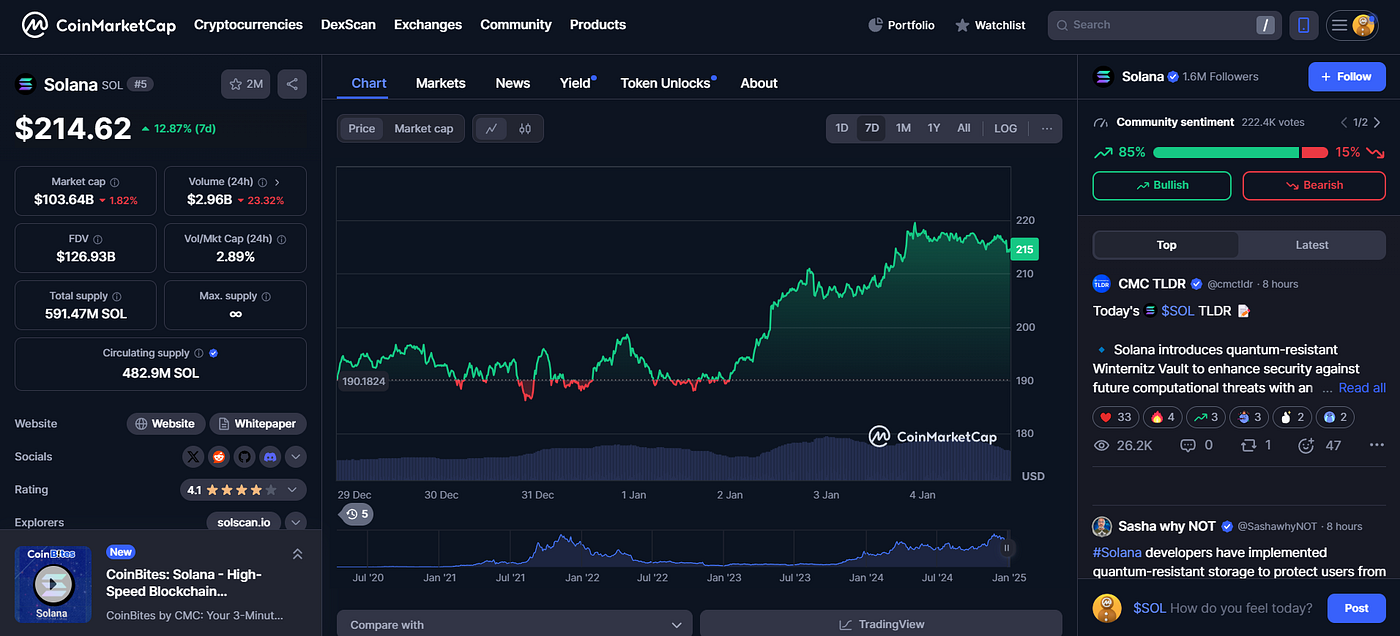Toggle LOG scale on chart
Screen dimensions: 1400x636
1006,128
